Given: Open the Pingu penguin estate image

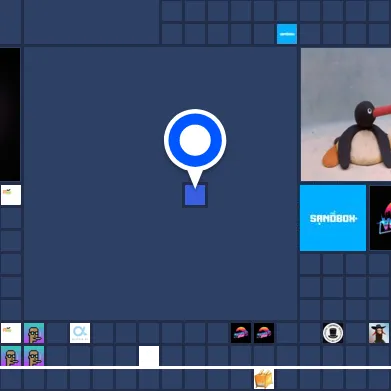Looking at the screenshot, I should 346,114.
